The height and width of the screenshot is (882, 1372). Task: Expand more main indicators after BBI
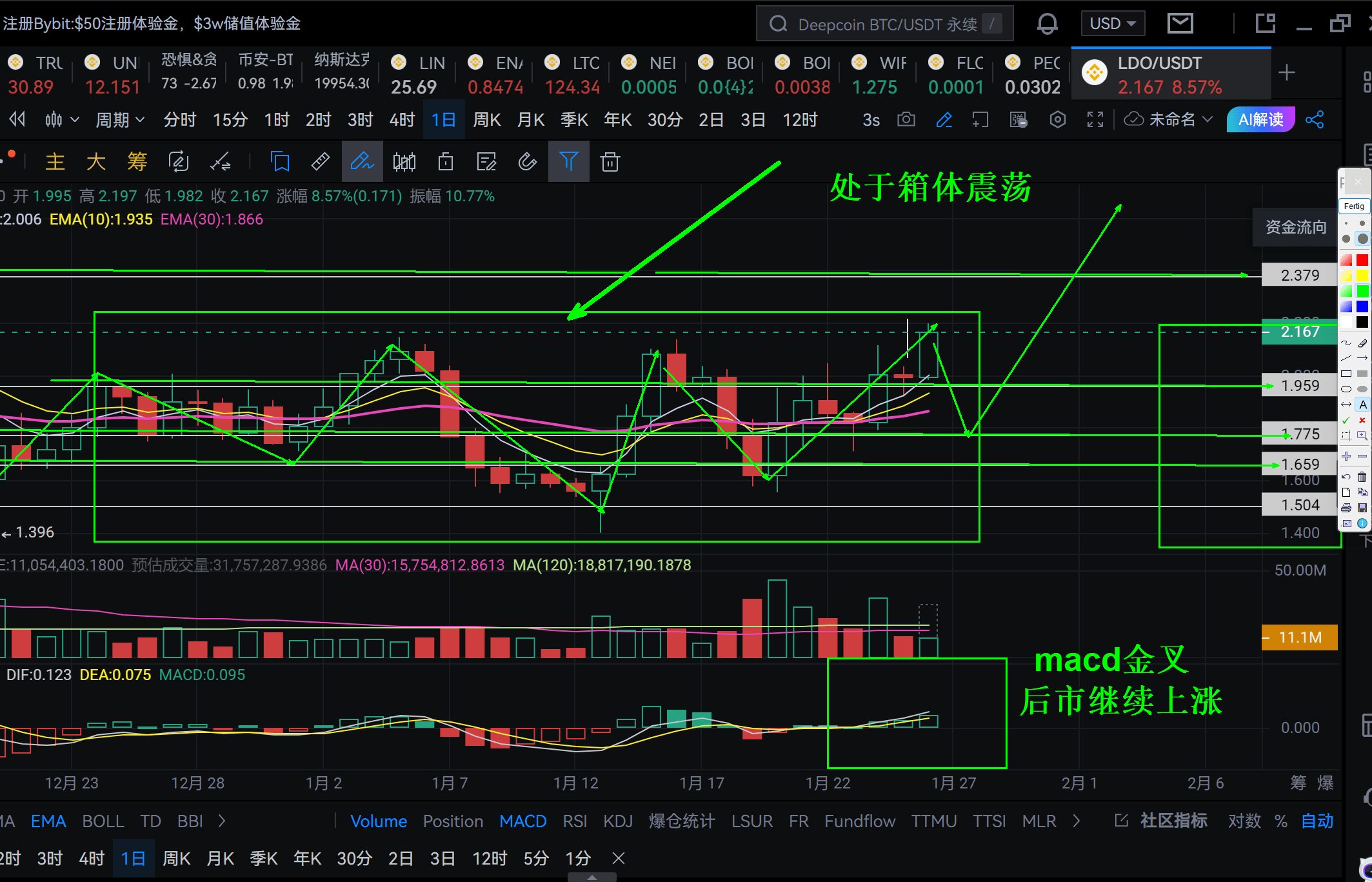tap(222, 821)
